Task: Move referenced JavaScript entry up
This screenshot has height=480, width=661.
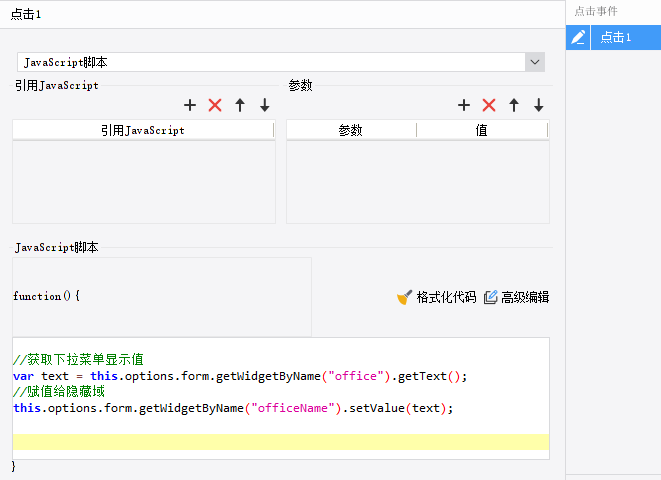Action: 240,105
